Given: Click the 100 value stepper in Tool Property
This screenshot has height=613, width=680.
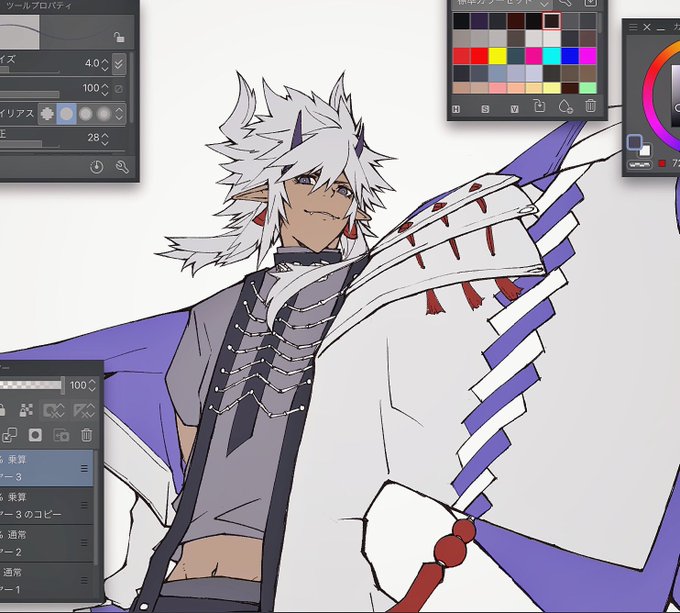Looking at the screenshot, I should [105, 90].
